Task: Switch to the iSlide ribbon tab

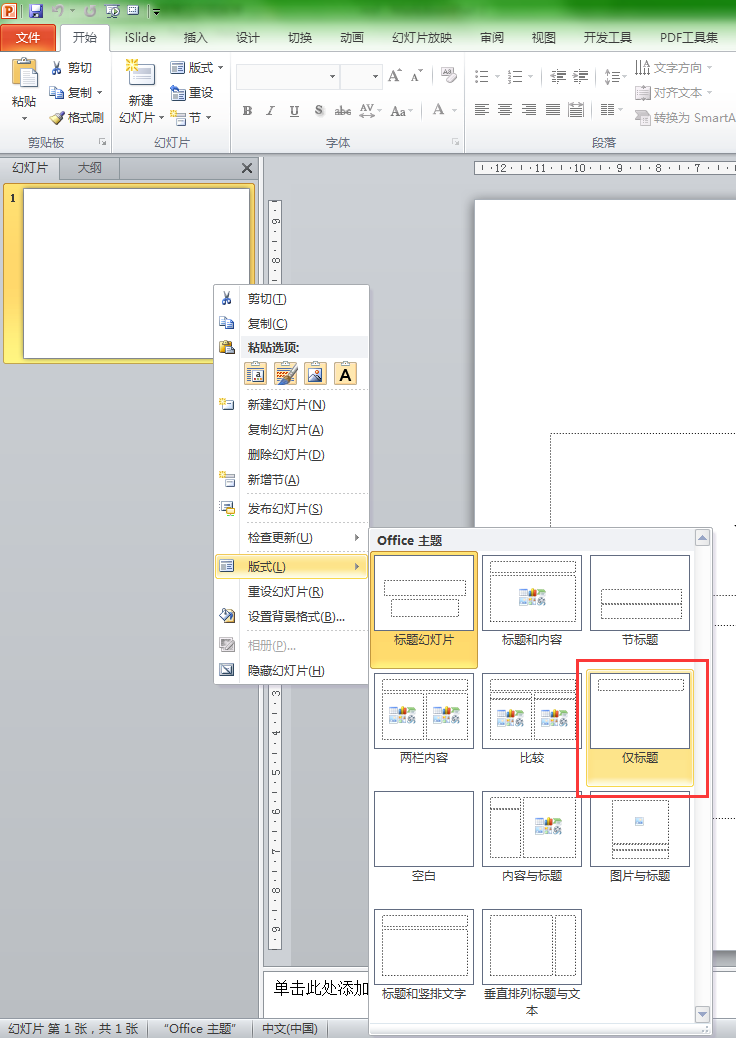Action: [140, 38]
